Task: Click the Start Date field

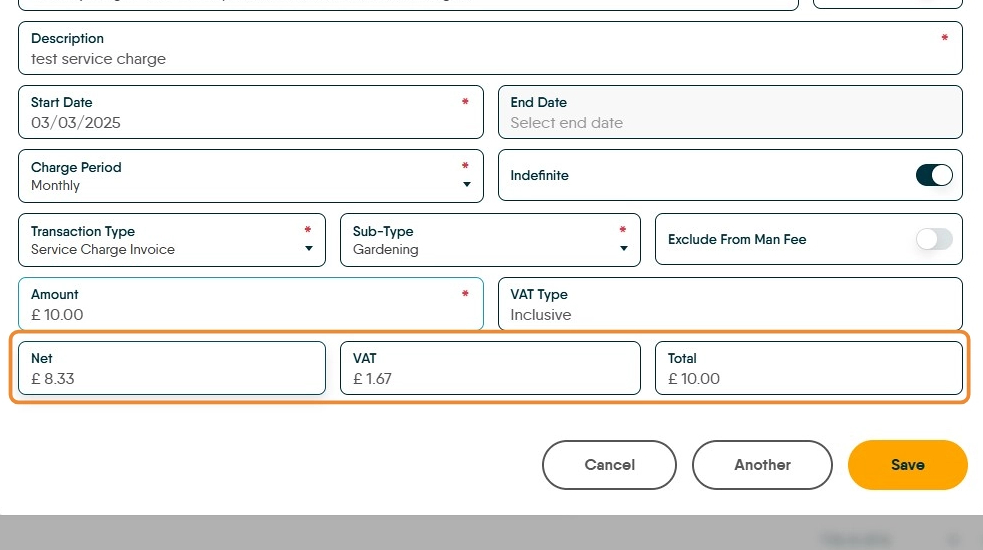Action: pyautogui.click(x=250, y=123)
